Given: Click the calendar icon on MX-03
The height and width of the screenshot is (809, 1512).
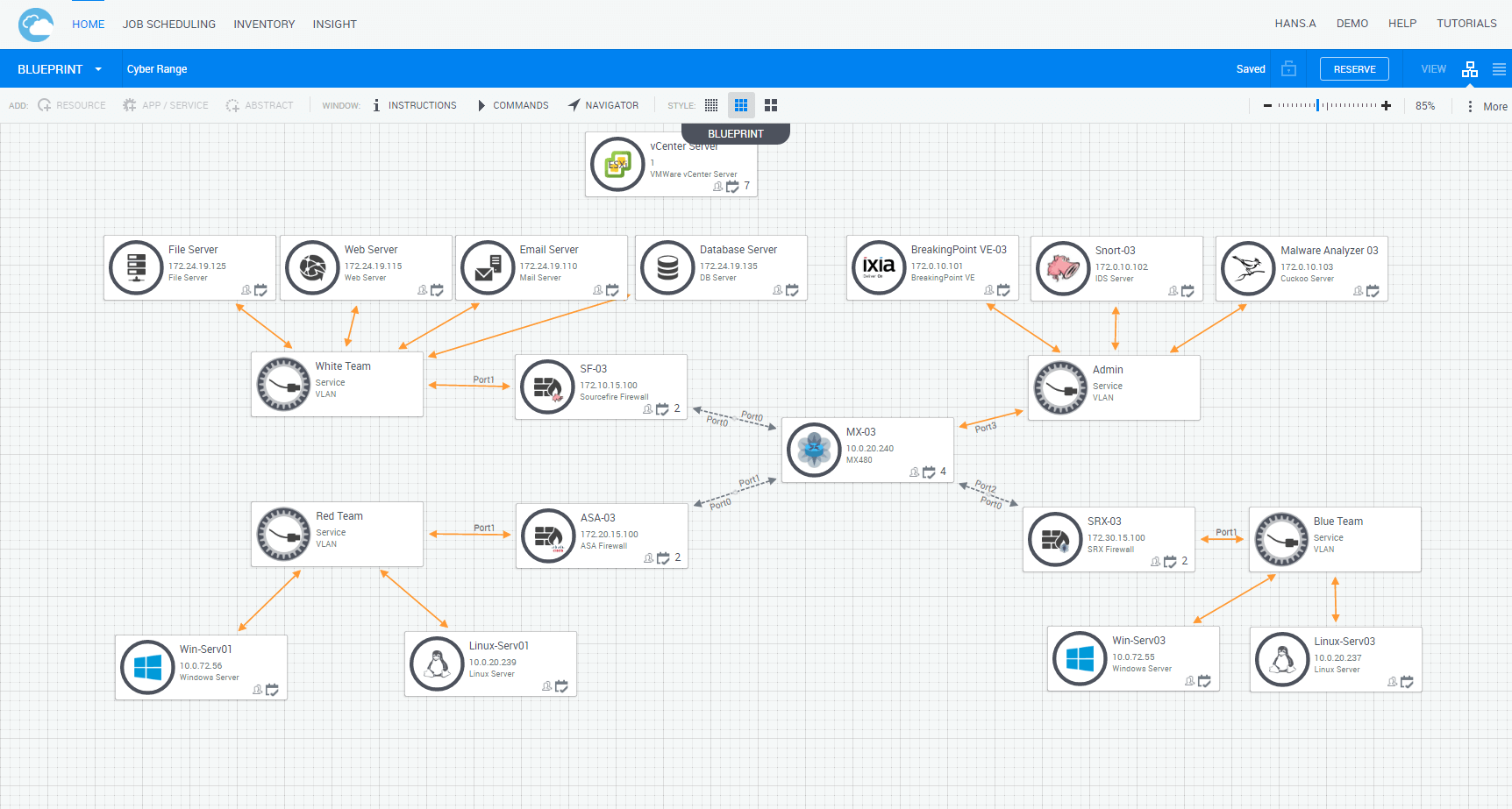Looking at the screenshot, I should (929, 472).
